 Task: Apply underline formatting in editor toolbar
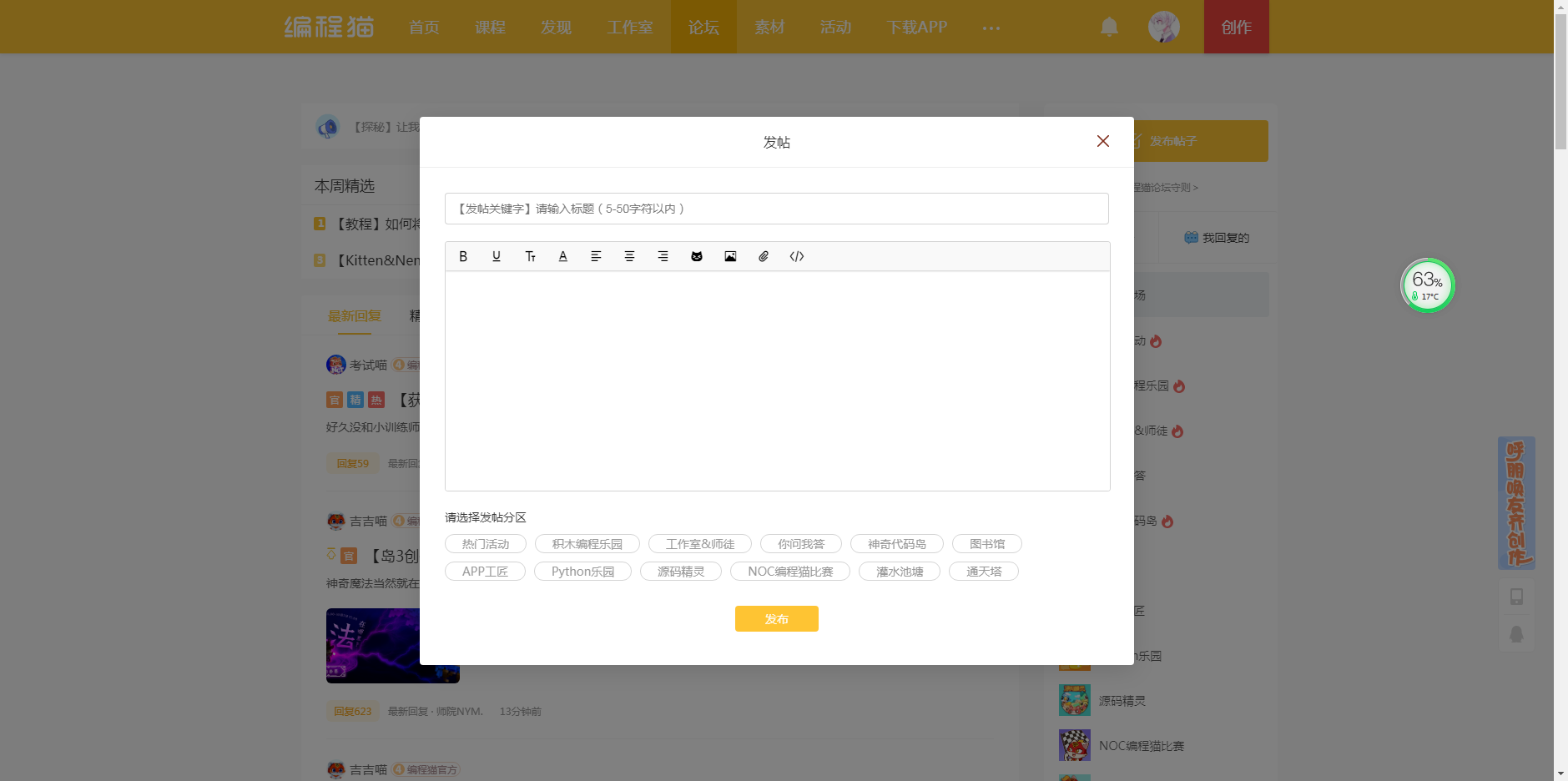coord(497,256)
